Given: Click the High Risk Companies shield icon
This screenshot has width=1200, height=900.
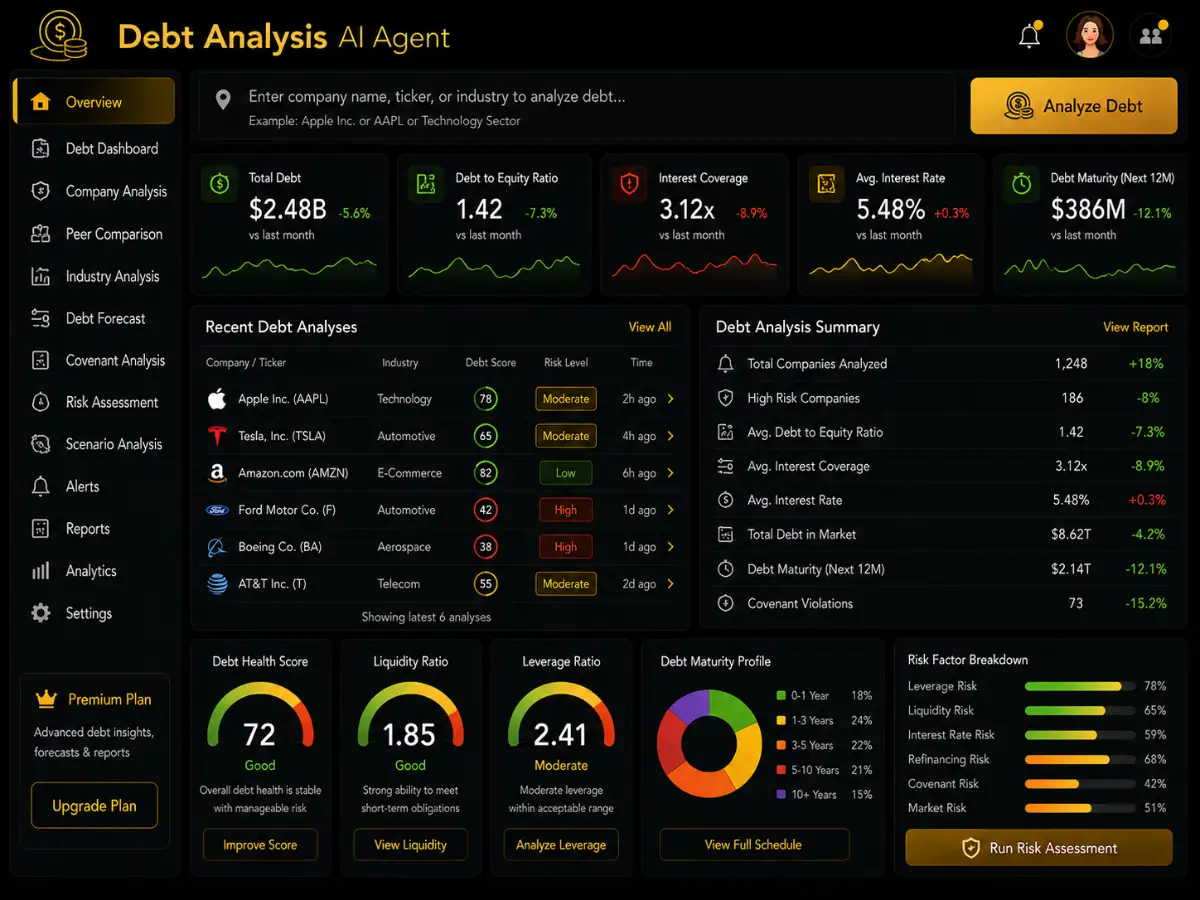Looking at the screenshot, I should tap(726, 398).
